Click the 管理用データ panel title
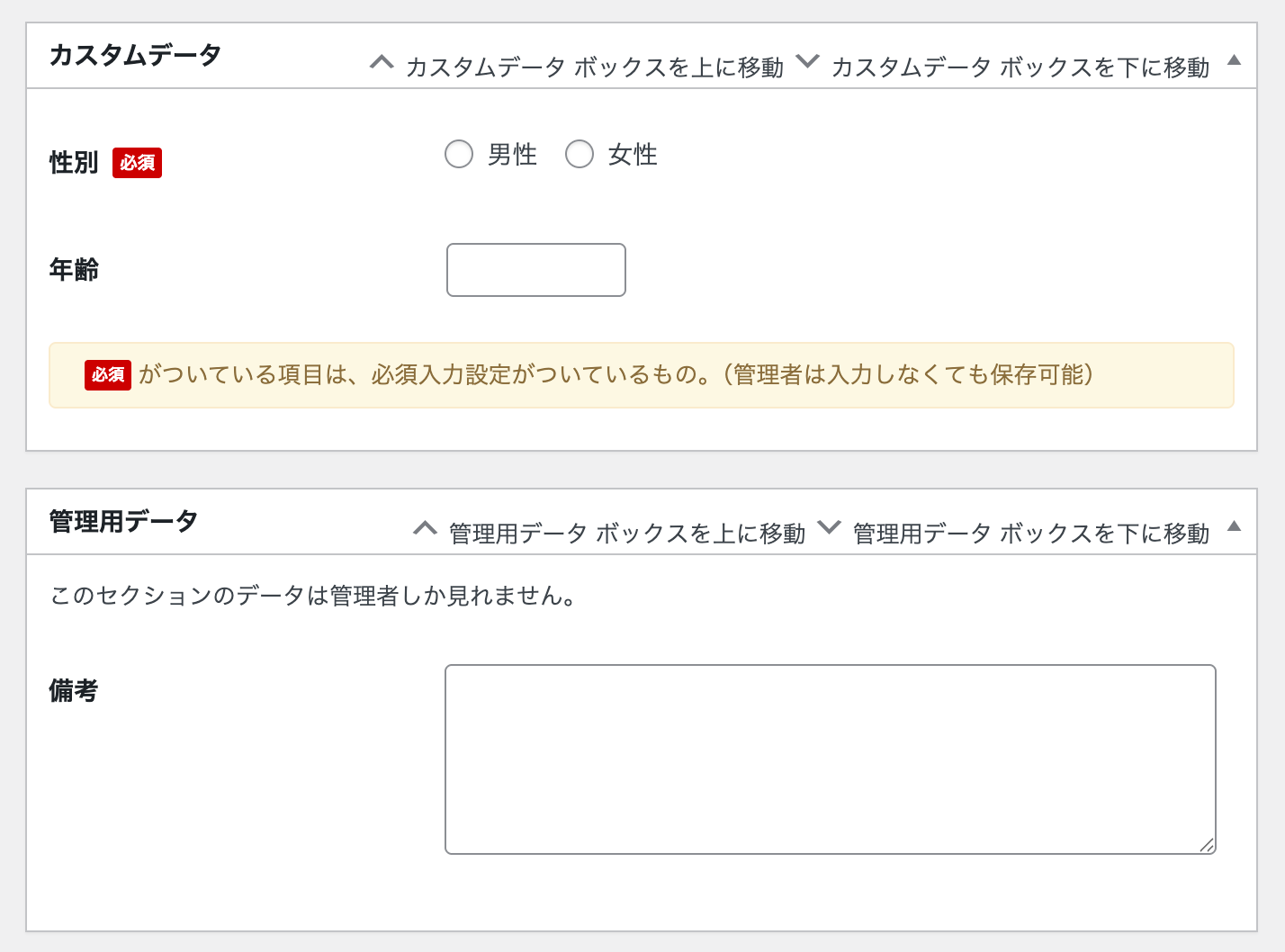 point(123,521)
